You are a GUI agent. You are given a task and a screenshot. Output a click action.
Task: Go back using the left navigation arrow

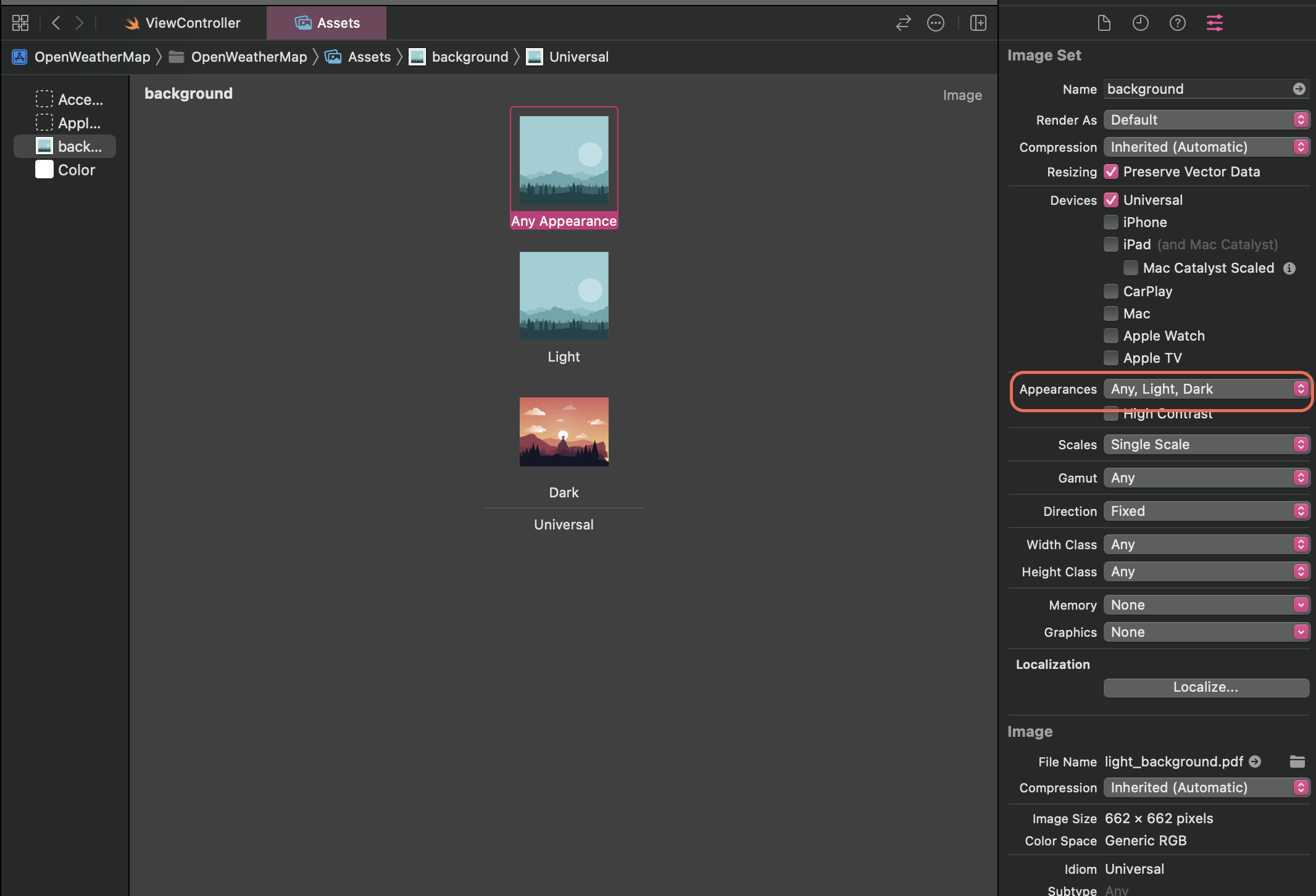coord(56,23)
